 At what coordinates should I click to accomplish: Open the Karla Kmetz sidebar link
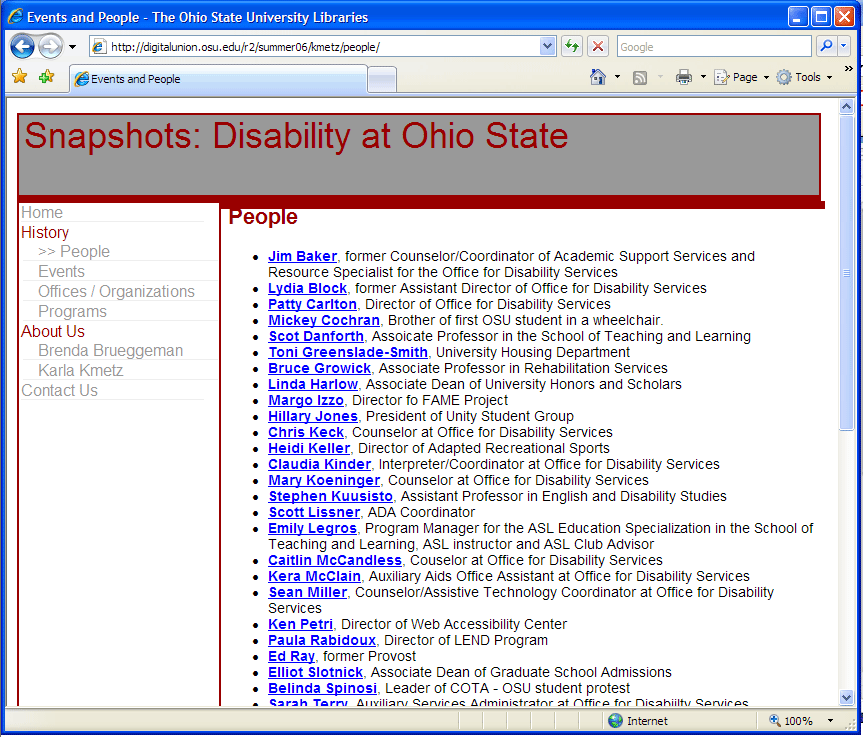point(80,370)
